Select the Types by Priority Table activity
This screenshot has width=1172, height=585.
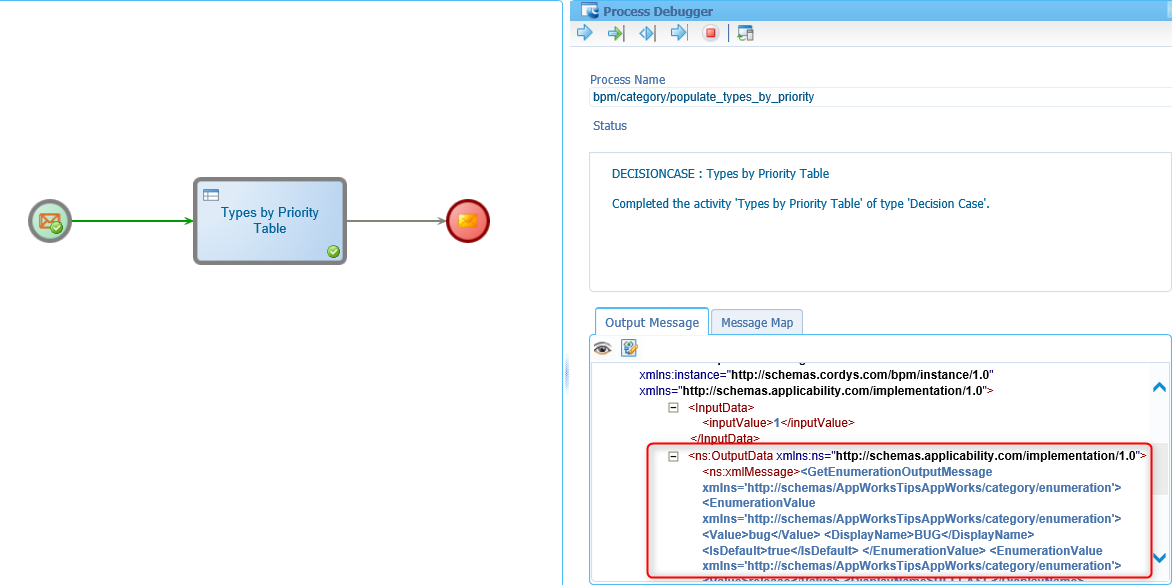coord(270,221)
